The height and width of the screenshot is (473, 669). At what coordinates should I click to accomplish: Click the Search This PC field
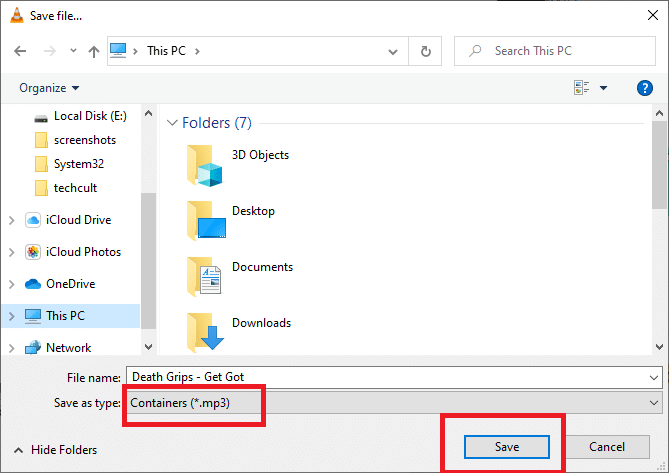coord(555,51)
